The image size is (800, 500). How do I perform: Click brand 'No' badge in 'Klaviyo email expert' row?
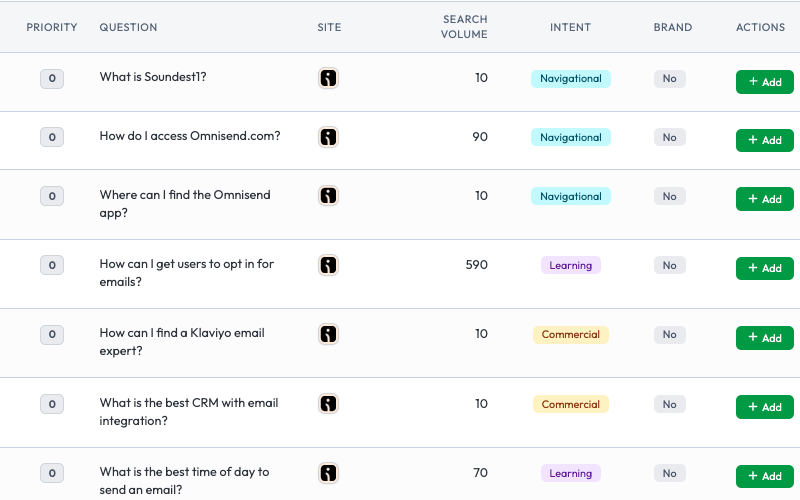pyautogui.click(x=670, y=335)
